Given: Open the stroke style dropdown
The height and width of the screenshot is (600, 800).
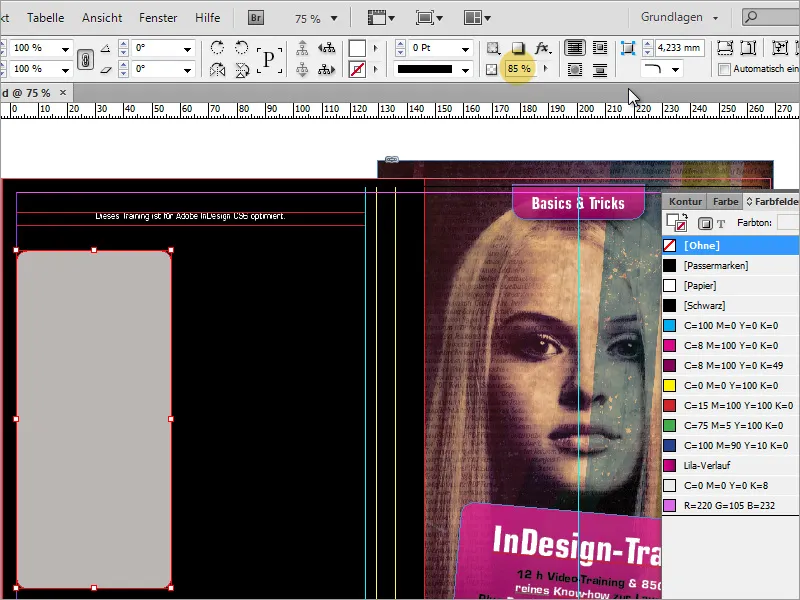Looking at the screenshot, I should click(465, 69).
